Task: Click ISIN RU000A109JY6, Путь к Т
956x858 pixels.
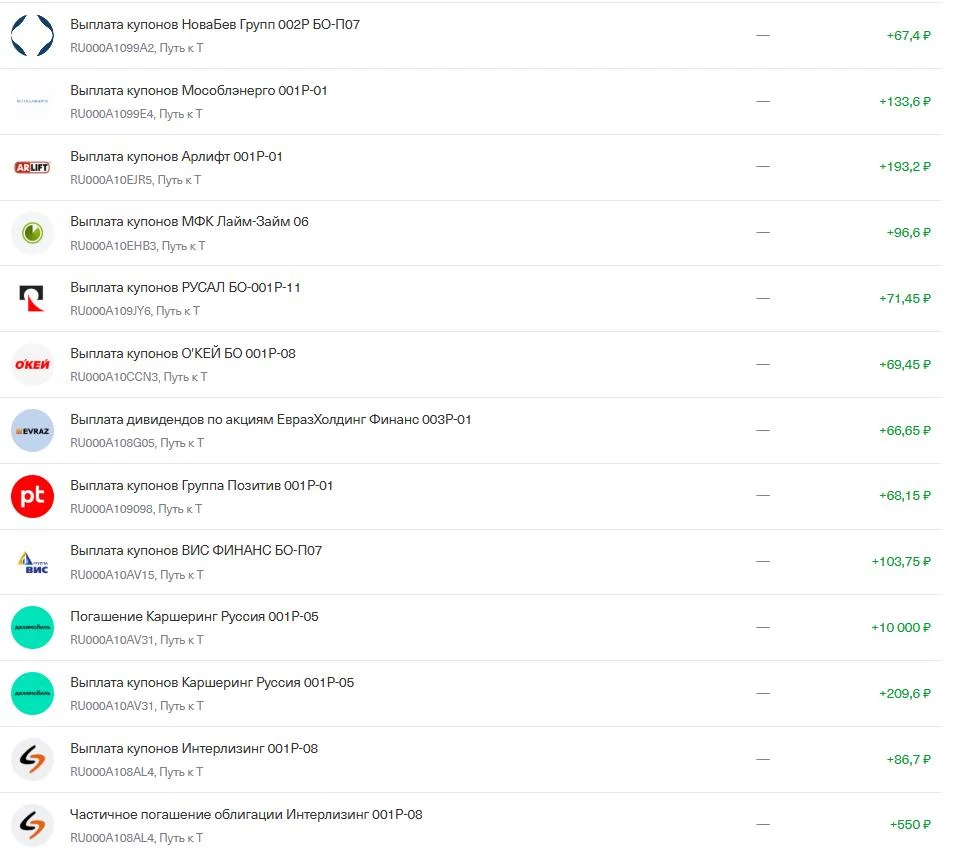Action: pyautogui.click(x=135, y=311)
